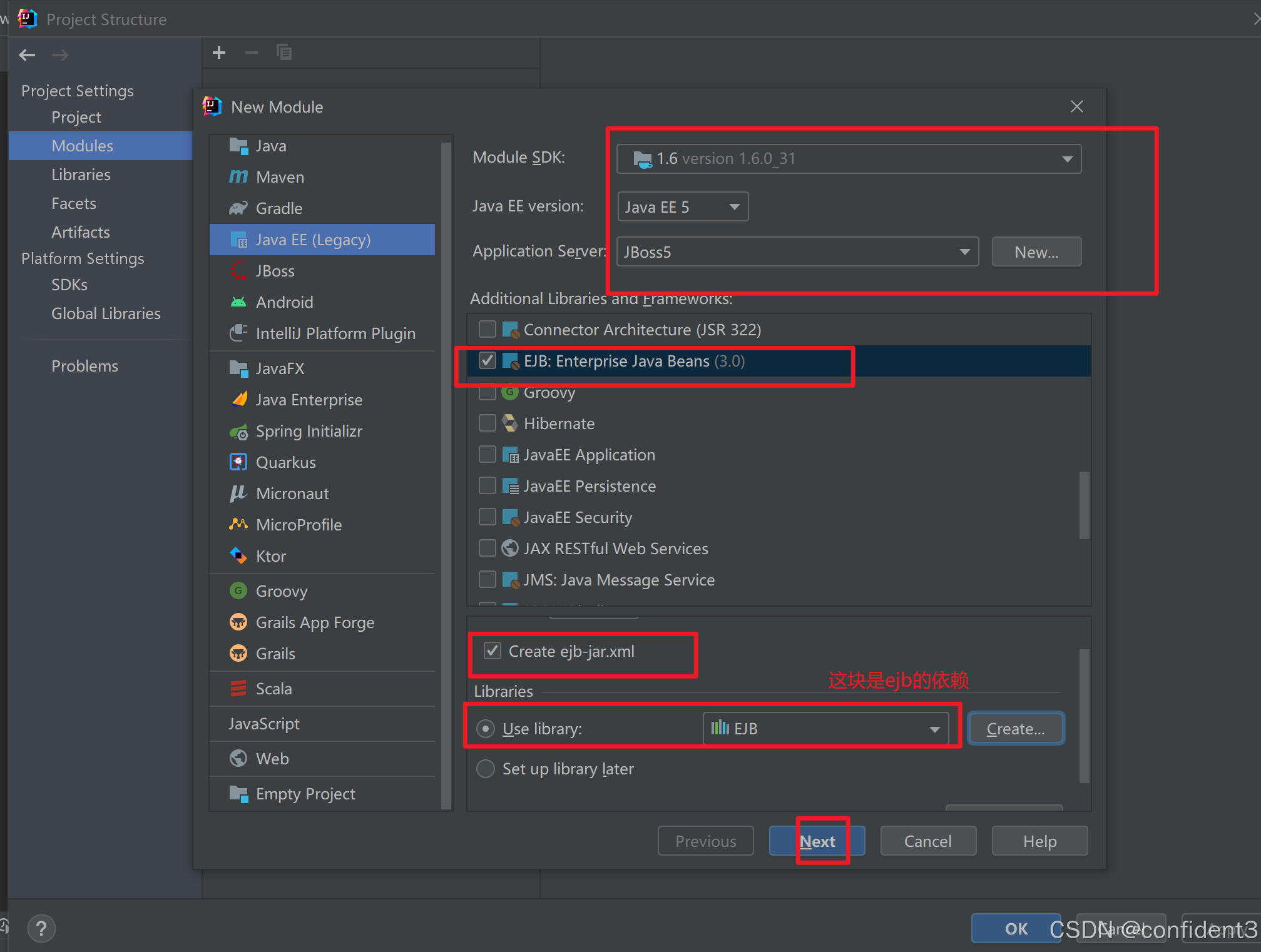The width and height of the screenshot is (1261, 952).
Task: Select the Set up library later radio
Action: pyautogui.click(x=486, y=769)
